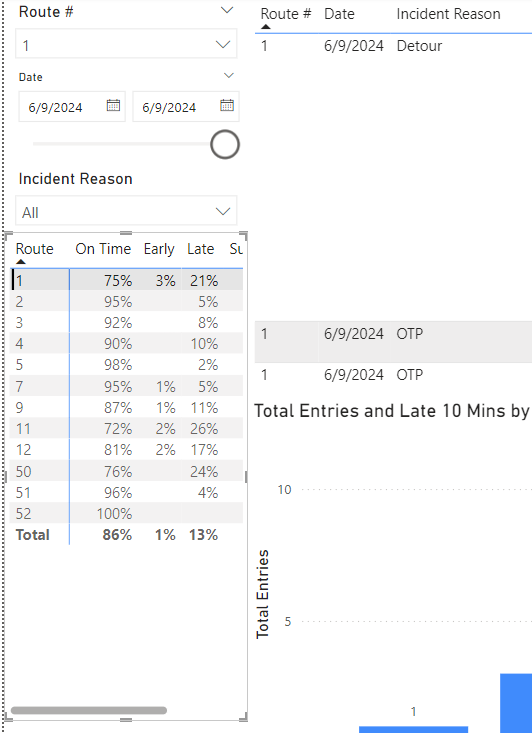Click the date range slider handle
Viewport: 532px width, 733px height.
click(x=225, y=144)
